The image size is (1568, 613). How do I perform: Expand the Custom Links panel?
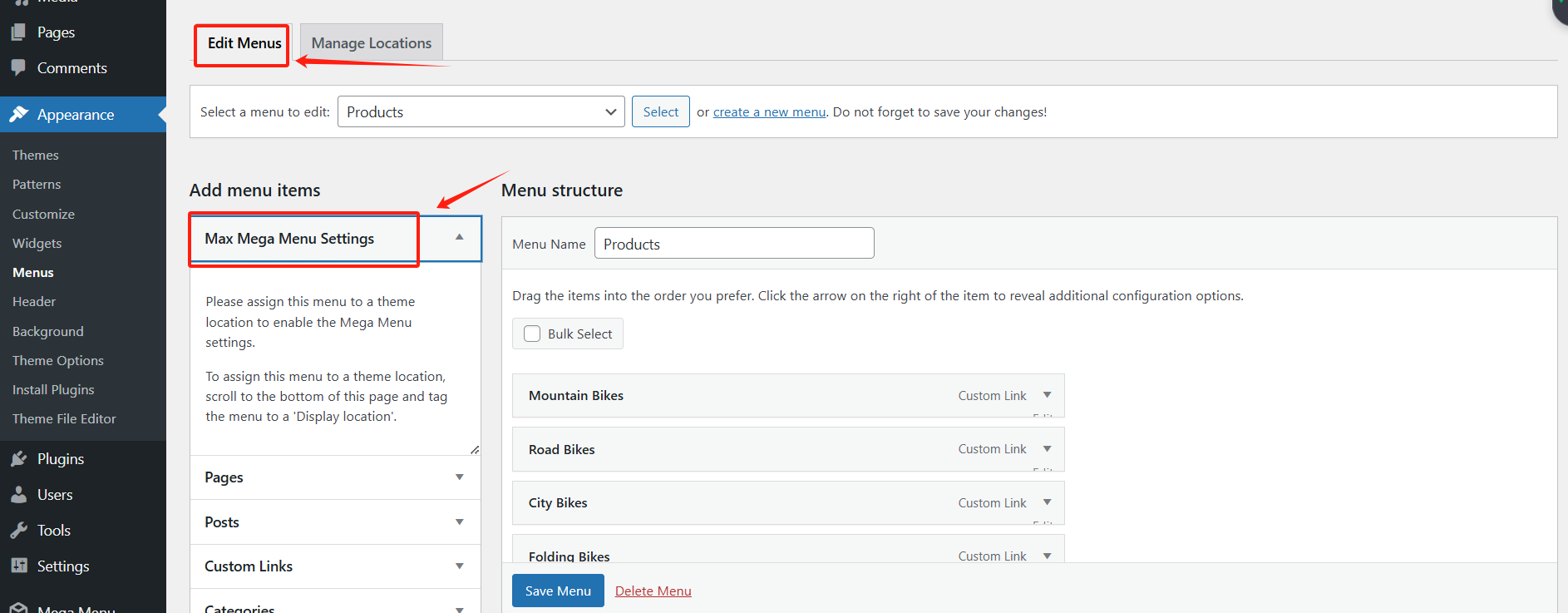(x=459, y=566)
